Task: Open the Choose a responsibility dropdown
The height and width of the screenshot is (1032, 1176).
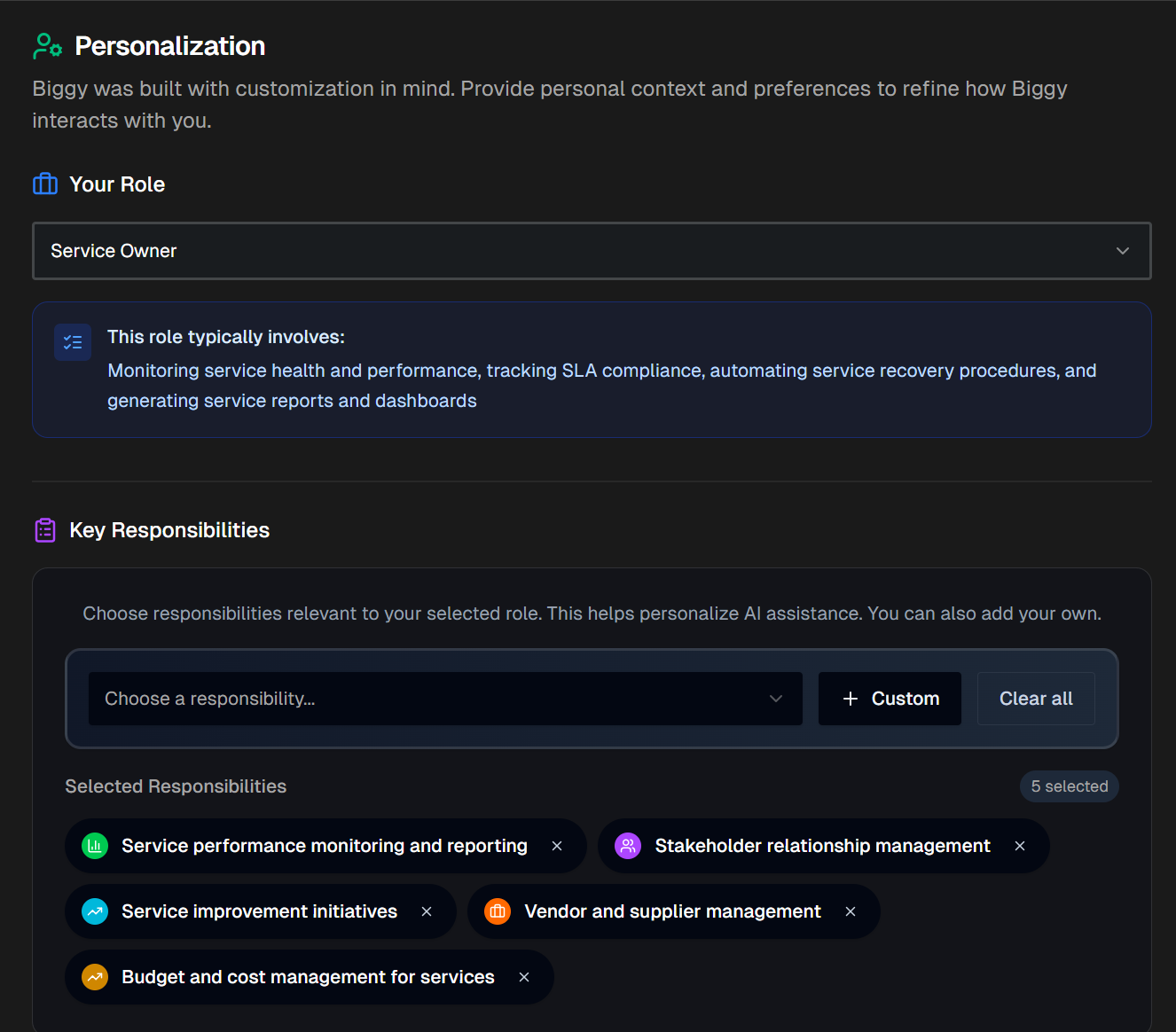Action: click(445, 699)
